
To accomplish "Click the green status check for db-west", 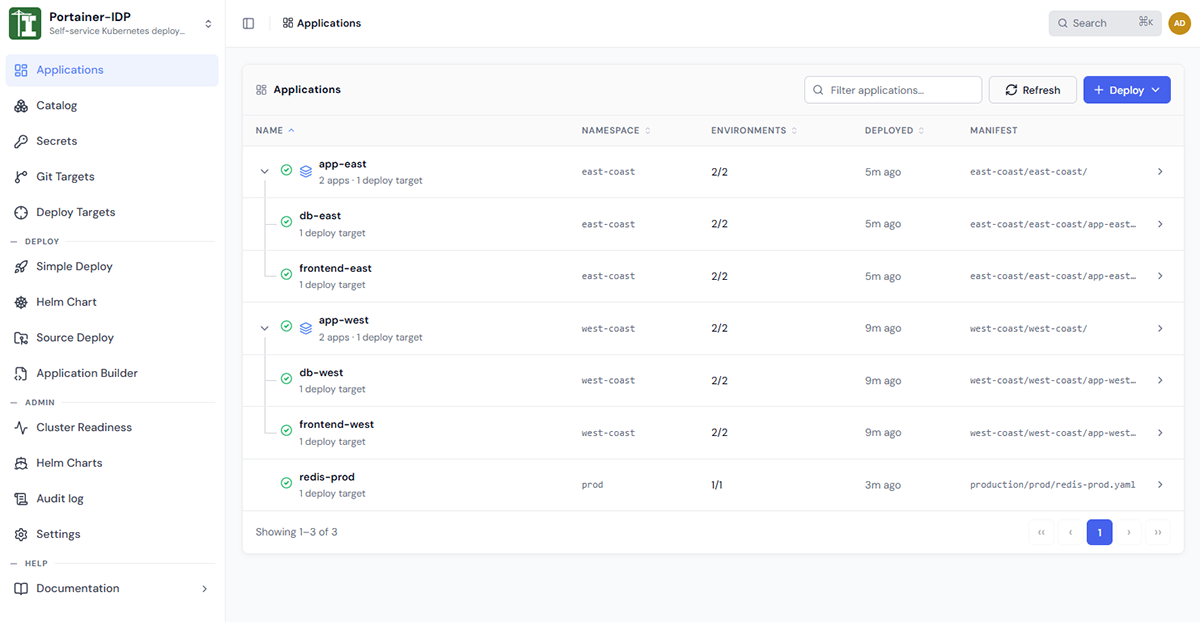I will 286,380.
